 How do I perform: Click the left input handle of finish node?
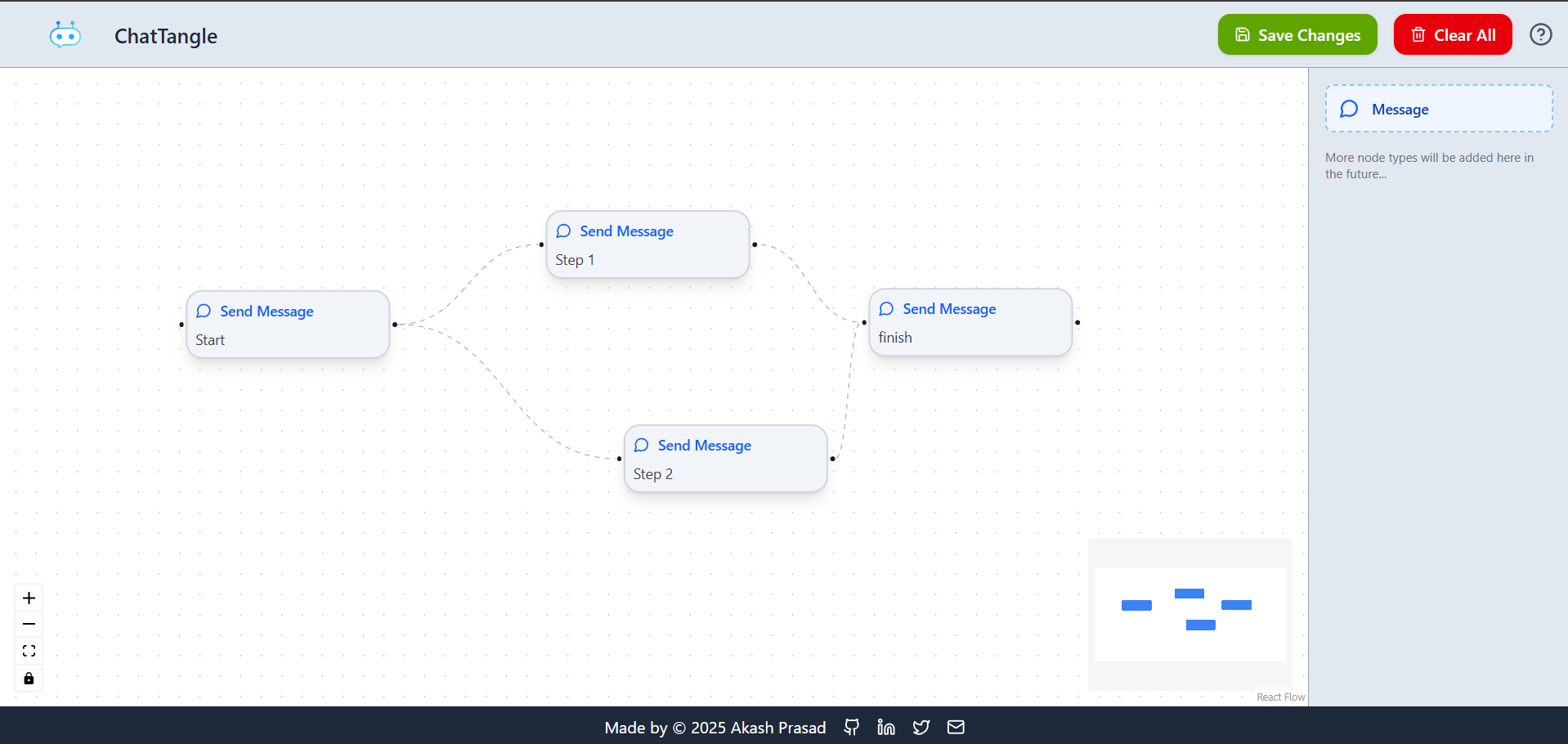tap(864, 322)
